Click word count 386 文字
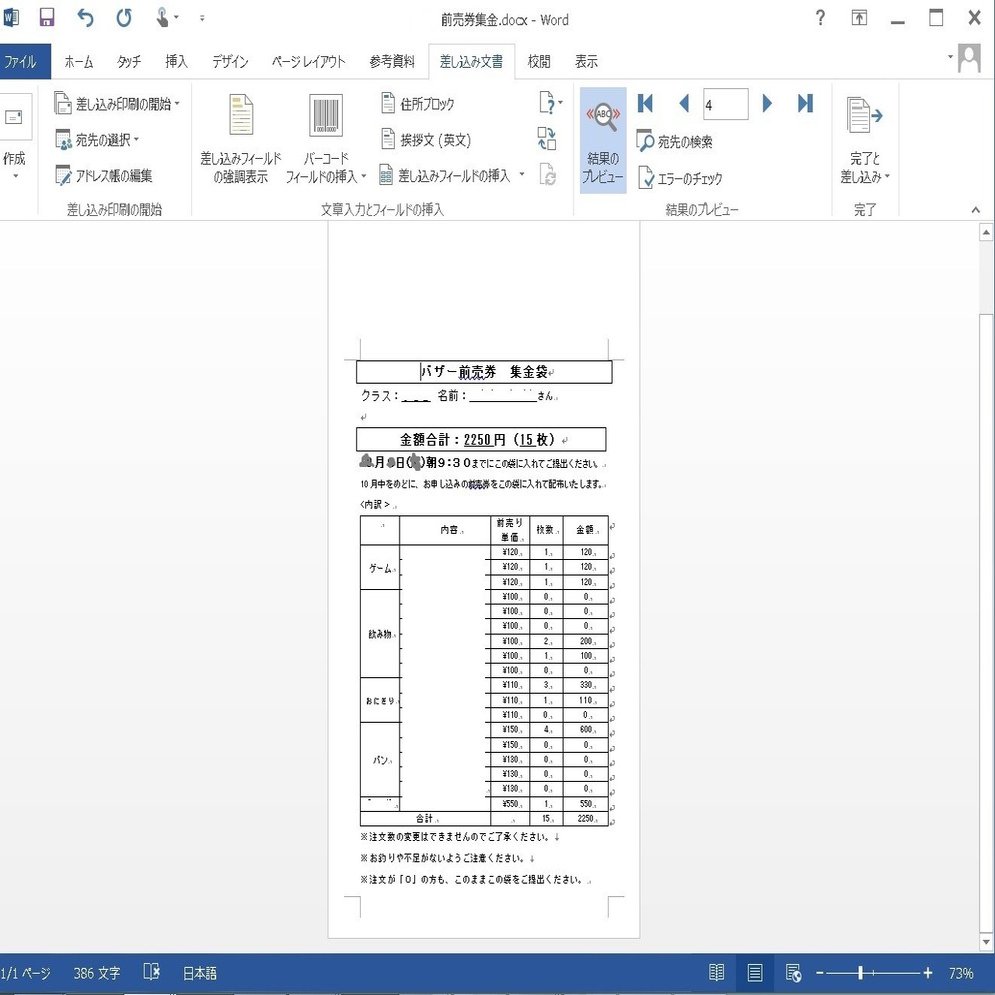This screenshot has width=995, height=995. [x=96, y=973]
